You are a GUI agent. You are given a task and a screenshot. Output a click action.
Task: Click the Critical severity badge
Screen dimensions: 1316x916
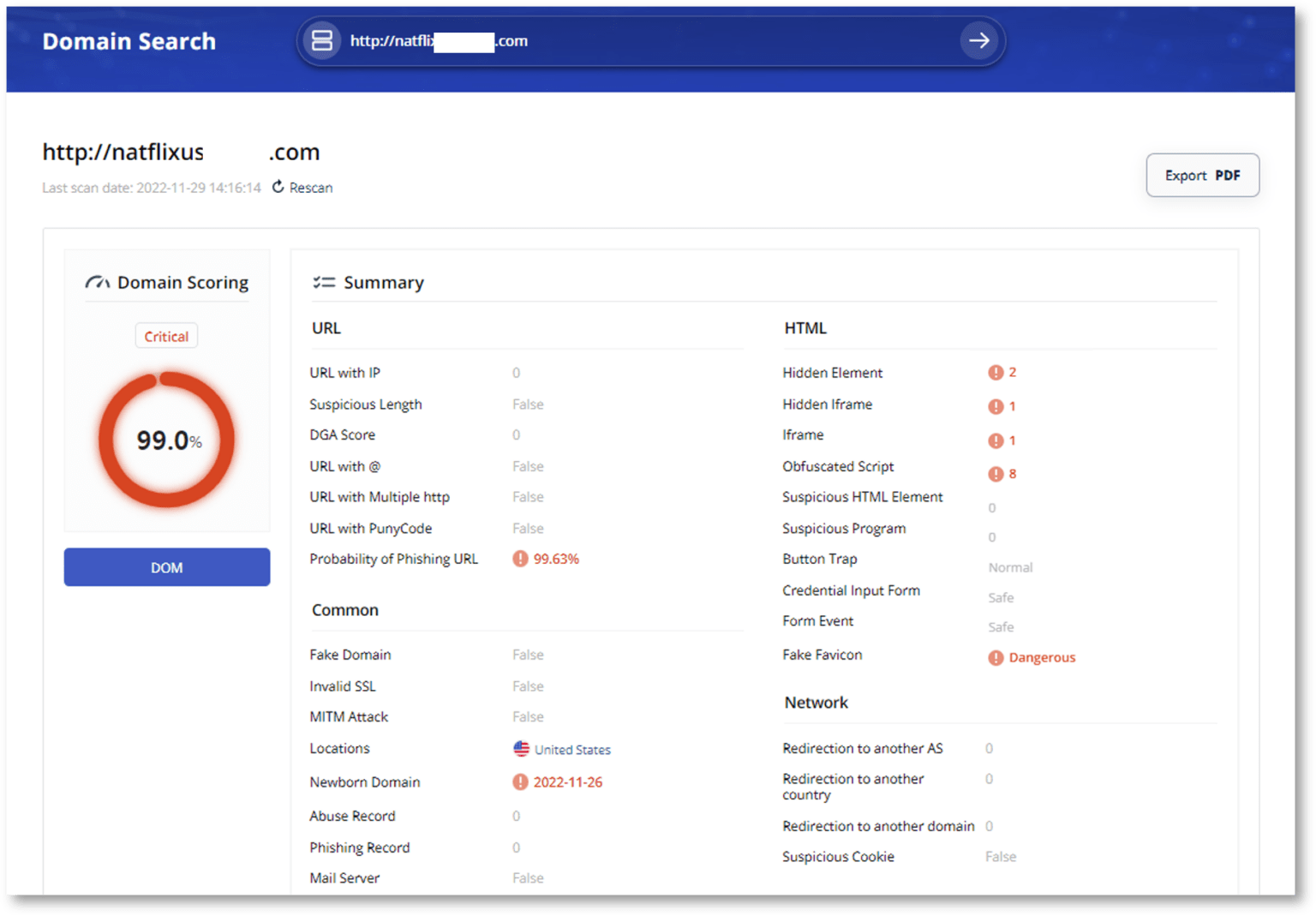(166, 335)
